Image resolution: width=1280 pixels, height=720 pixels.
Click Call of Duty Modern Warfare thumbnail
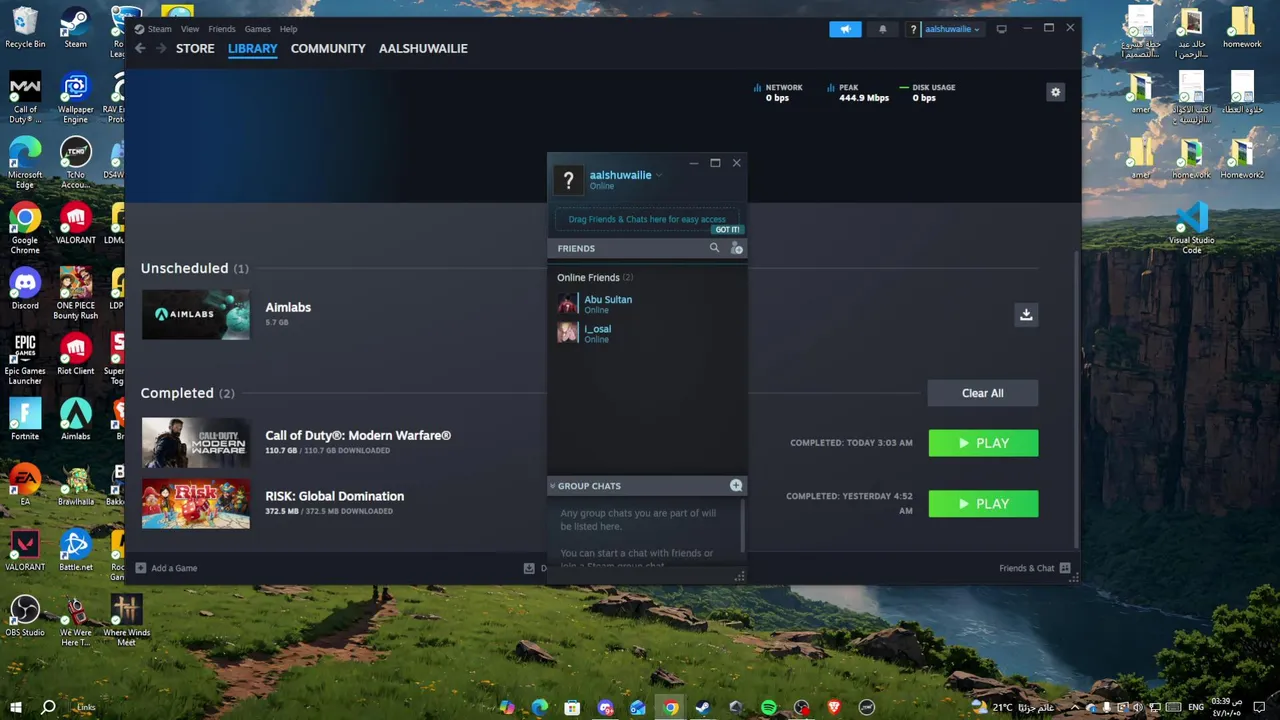(196, 443)
